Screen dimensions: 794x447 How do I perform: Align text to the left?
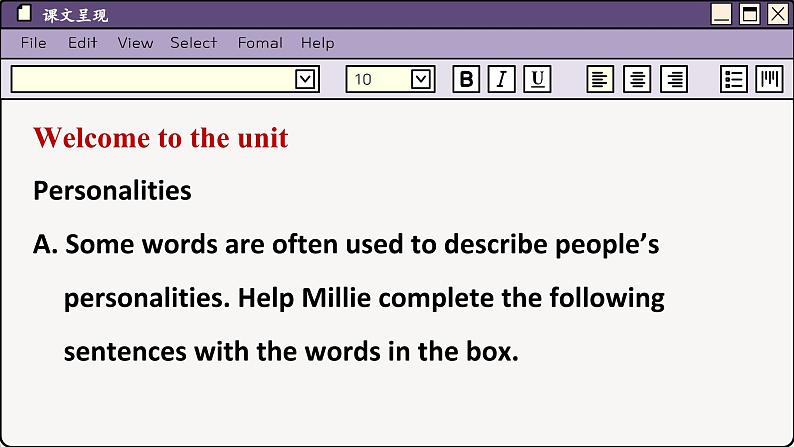click(x=600, y=79)
